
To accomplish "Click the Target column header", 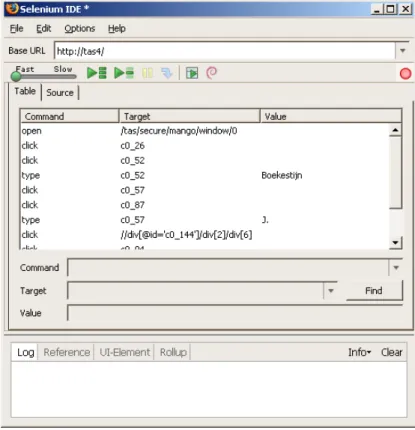I will (x=189, y=116).
